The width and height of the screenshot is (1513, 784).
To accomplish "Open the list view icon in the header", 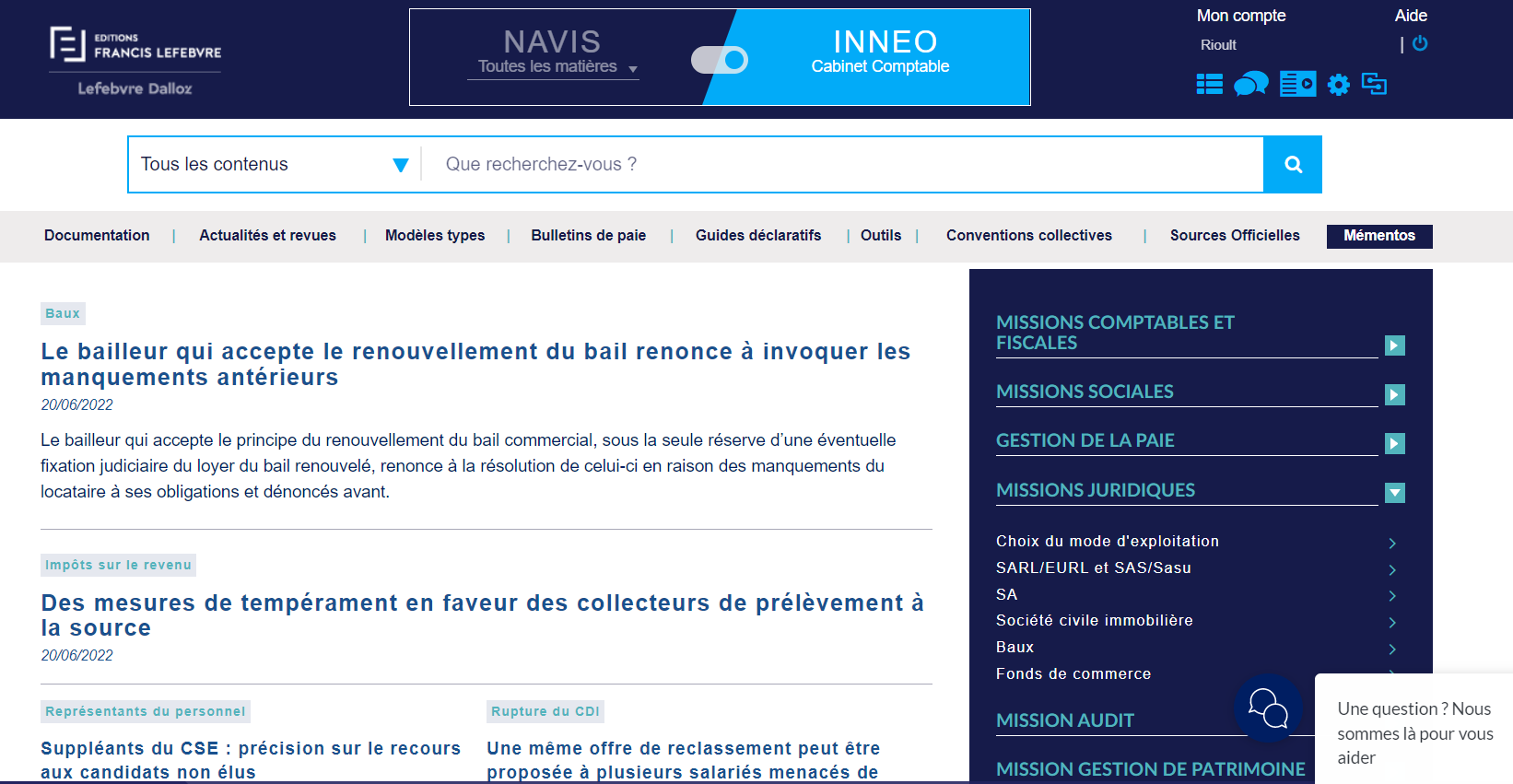I will point(1209,85).
